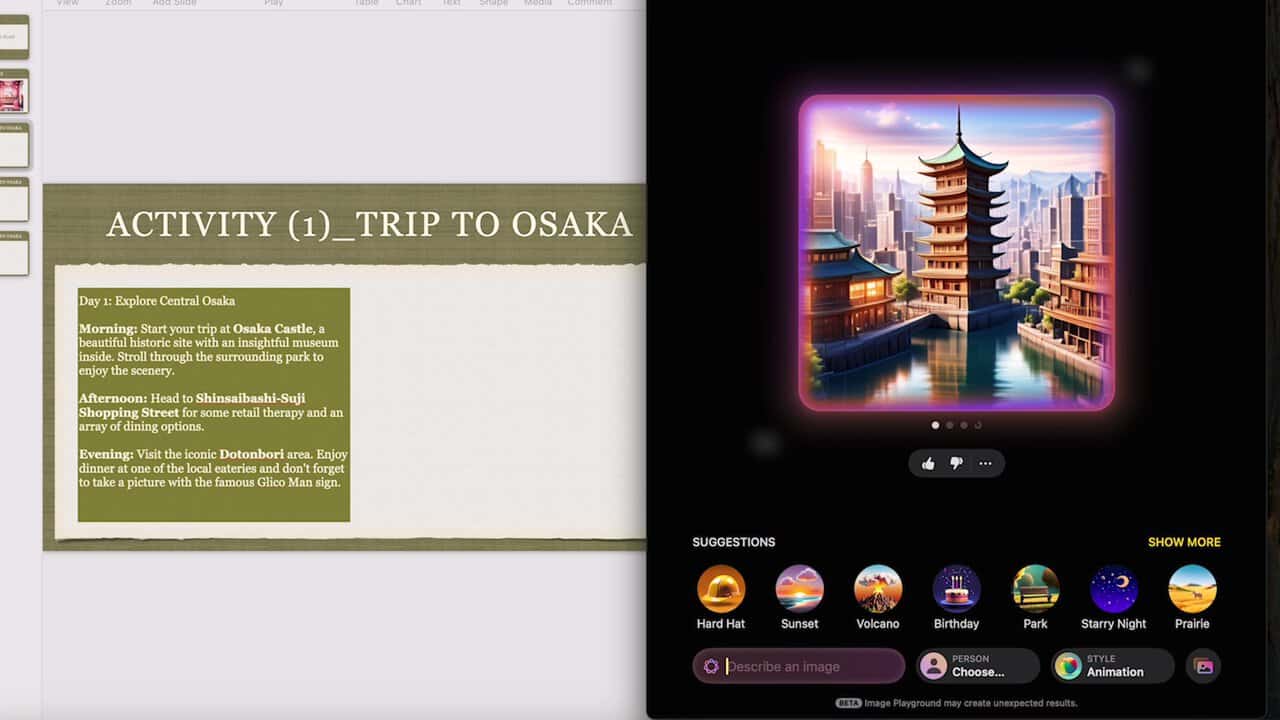Click Show More suggestions
This screenshot has width=1280, height=720.
click(1184, 542)
